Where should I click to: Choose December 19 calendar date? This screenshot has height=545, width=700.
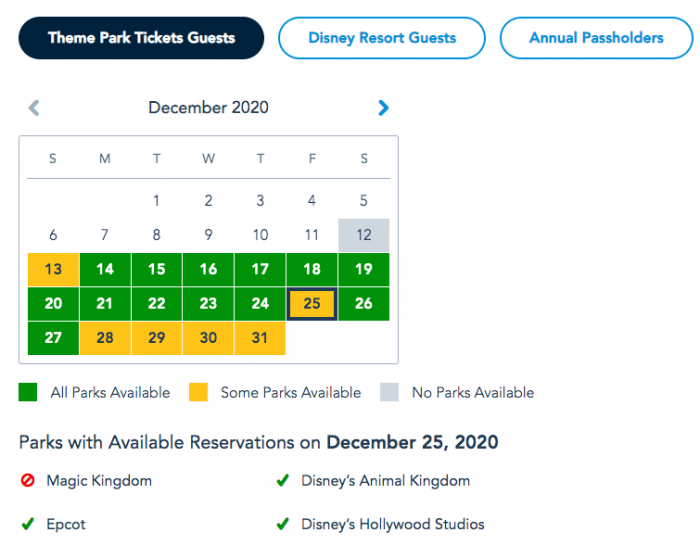[x=364, y=269]
